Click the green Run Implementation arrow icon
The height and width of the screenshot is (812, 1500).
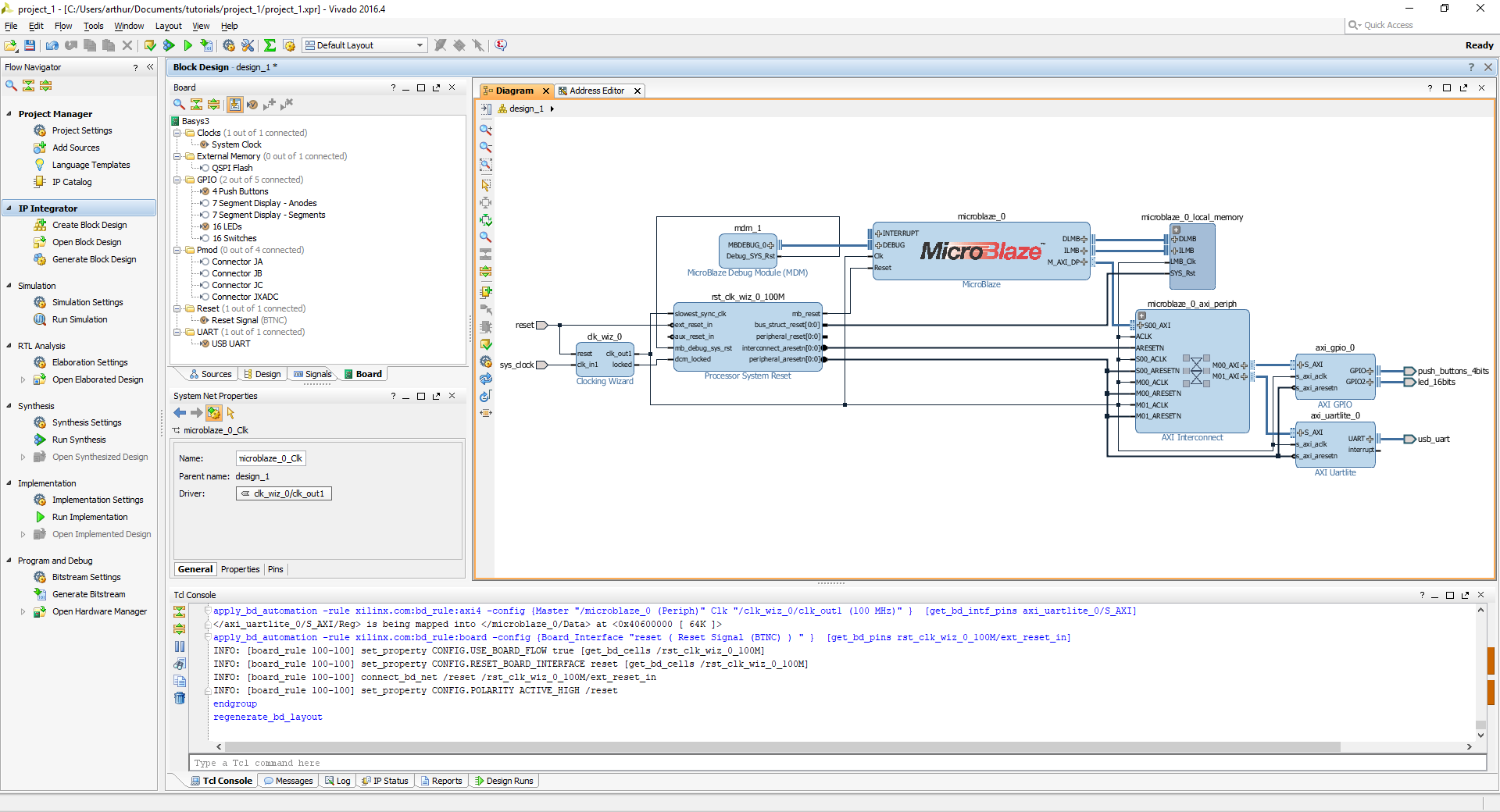tap(187, 45)
